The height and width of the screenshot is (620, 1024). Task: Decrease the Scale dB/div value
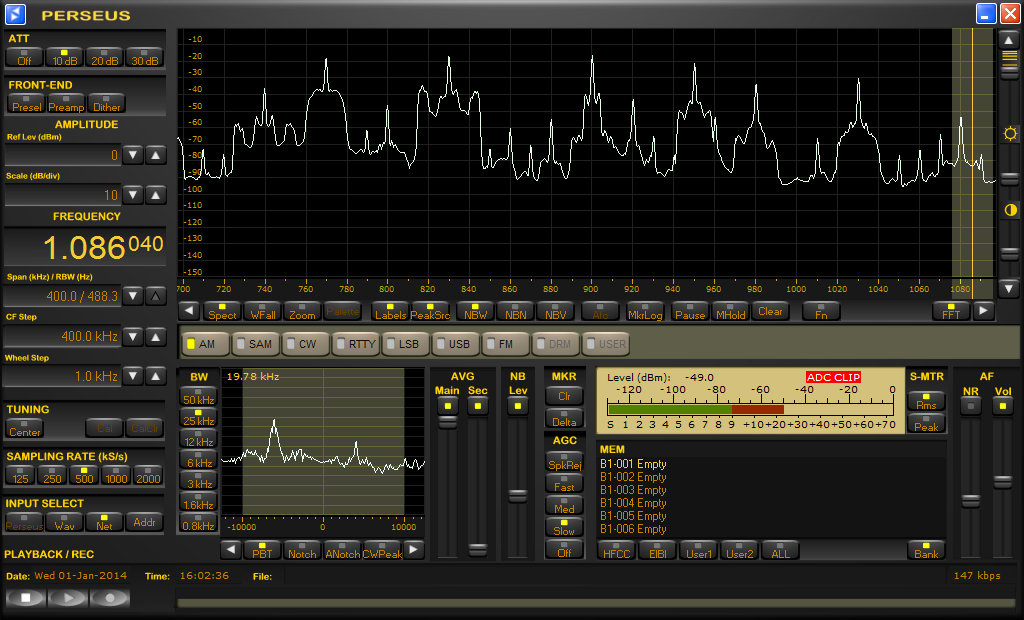[x=133, y=195]
